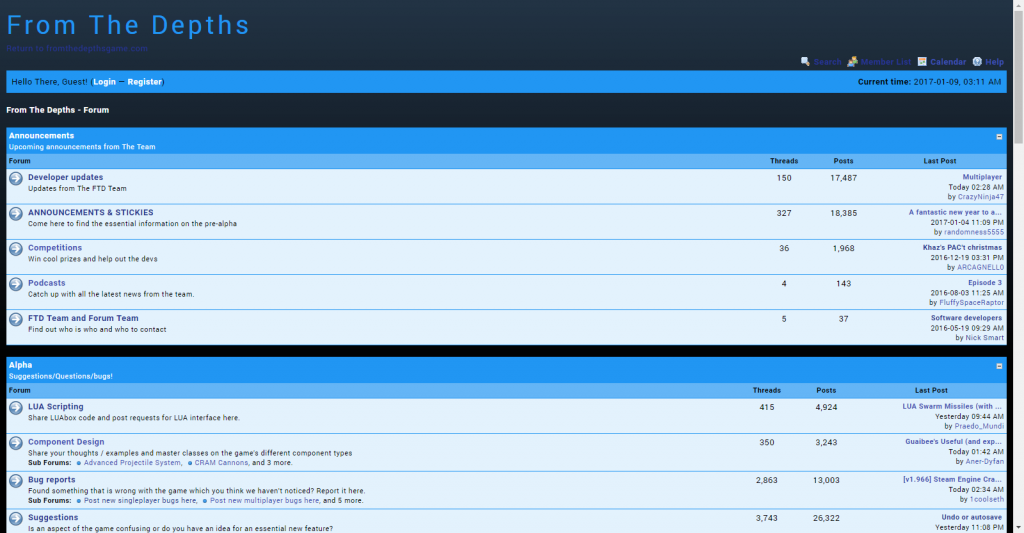The image size is (1024, 533).
Task: Click bullet icon before Post new singleplayer bugs
Action: coord(78,501)
